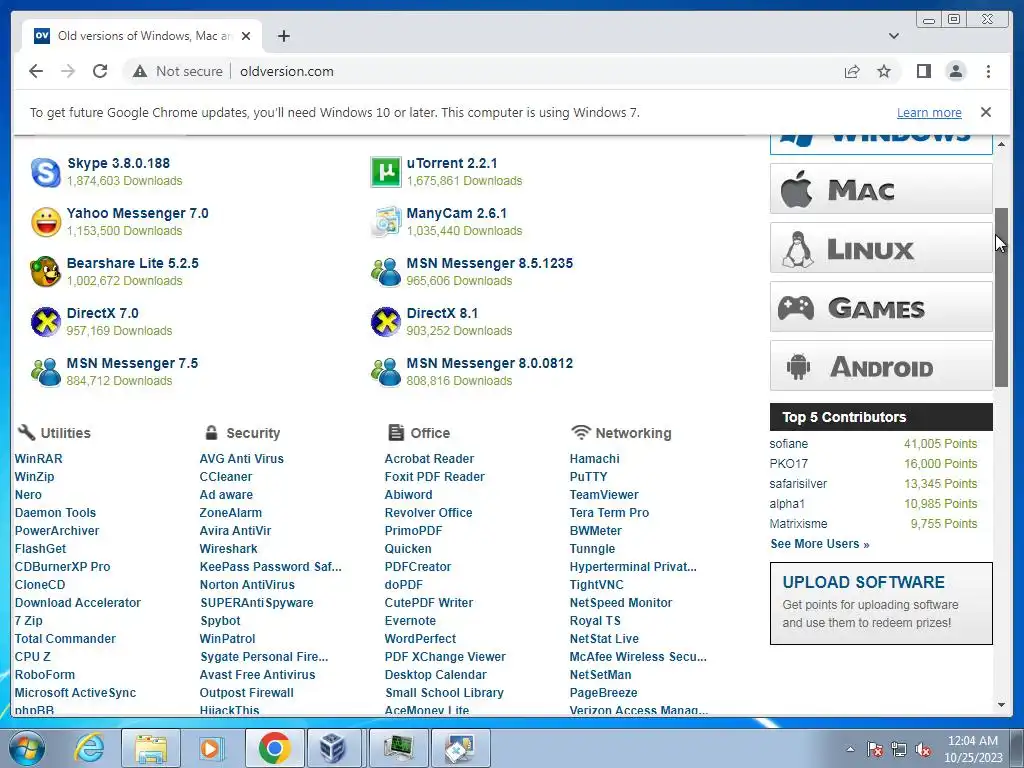The width and height of the screenshot is (1024, 768).
Task: Open the tab search dropdown chevron
Action: tap(894, 36)
